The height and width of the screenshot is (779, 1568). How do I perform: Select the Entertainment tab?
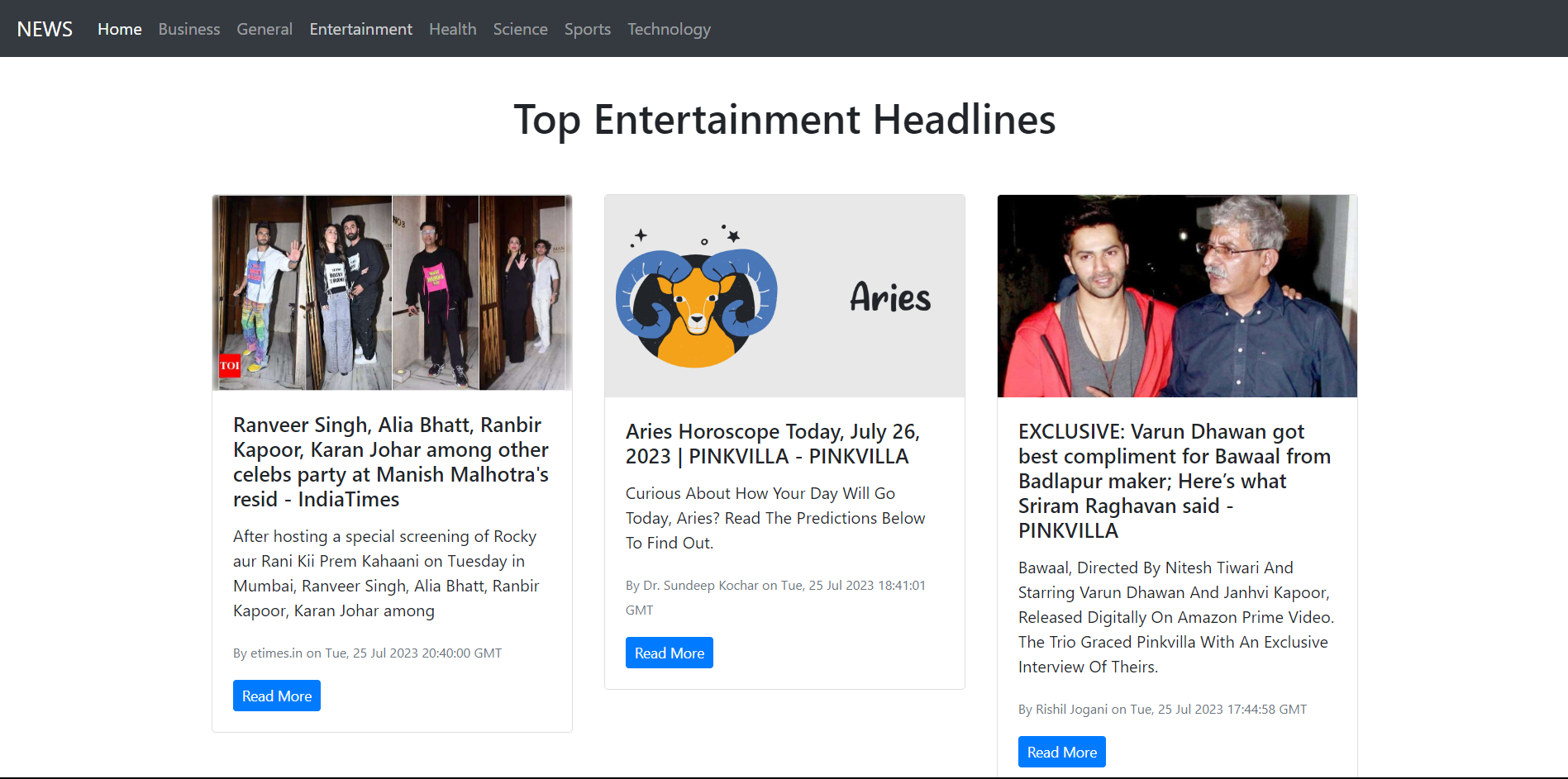(360, 29)
